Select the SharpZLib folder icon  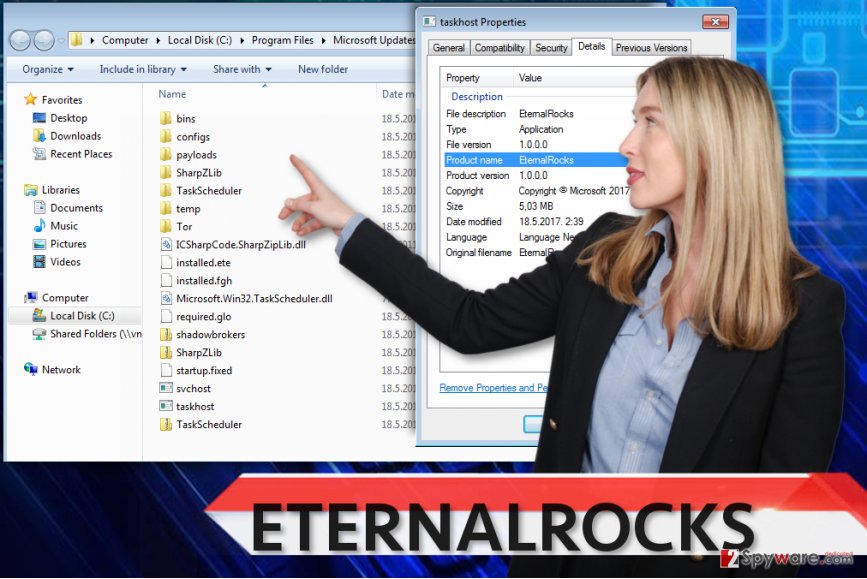point(165,173)
